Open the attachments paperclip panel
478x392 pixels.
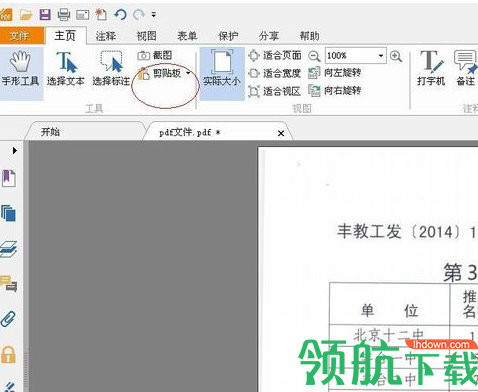(8, 319)
